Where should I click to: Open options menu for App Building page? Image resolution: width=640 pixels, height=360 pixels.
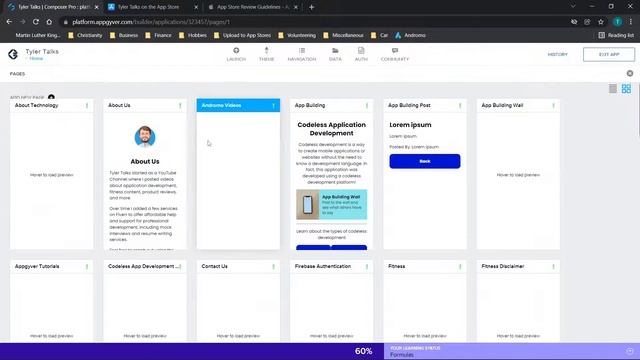[367, 105]
